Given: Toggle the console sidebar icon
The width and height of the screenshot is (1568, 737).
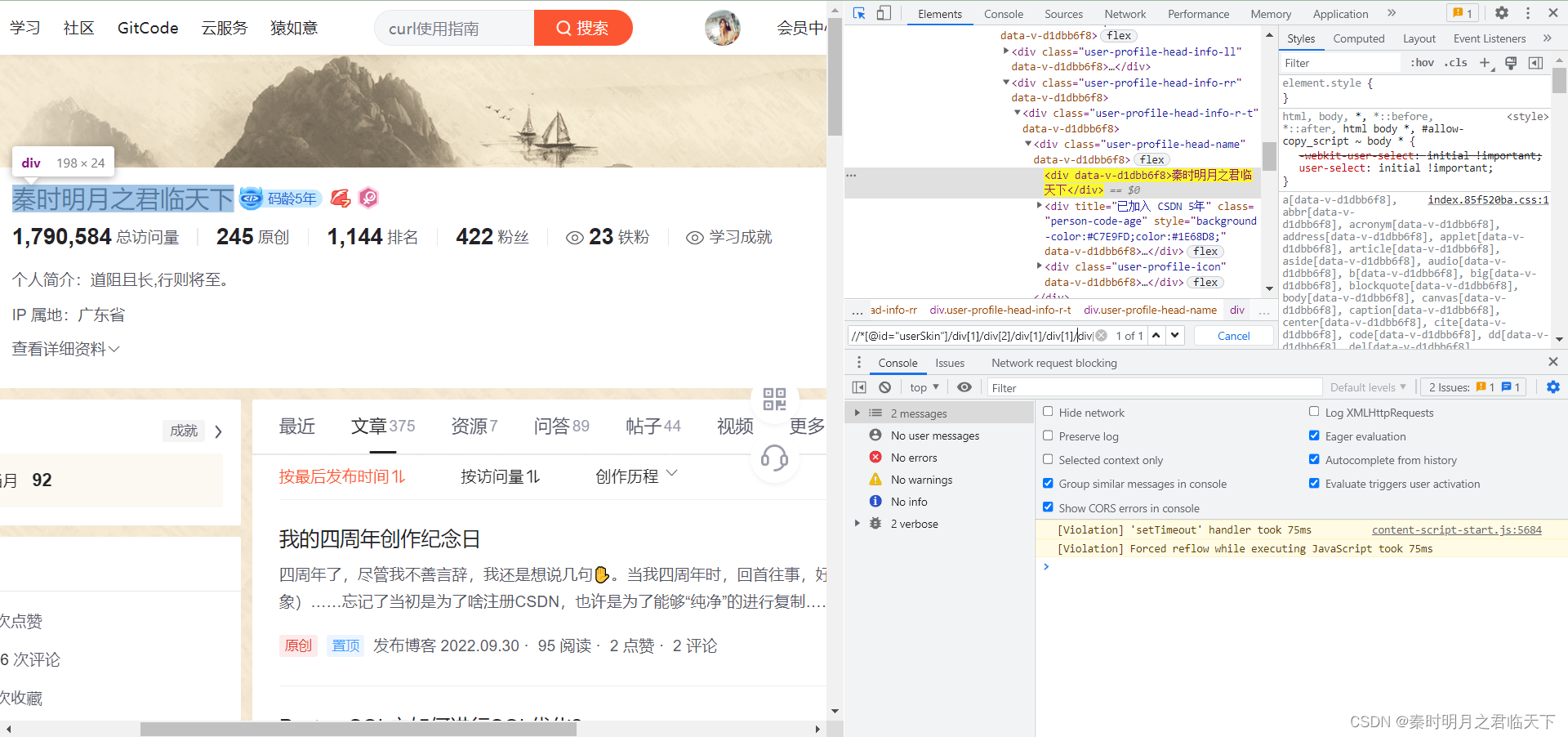Looking at the screenshot, I should tap(859, 387).
